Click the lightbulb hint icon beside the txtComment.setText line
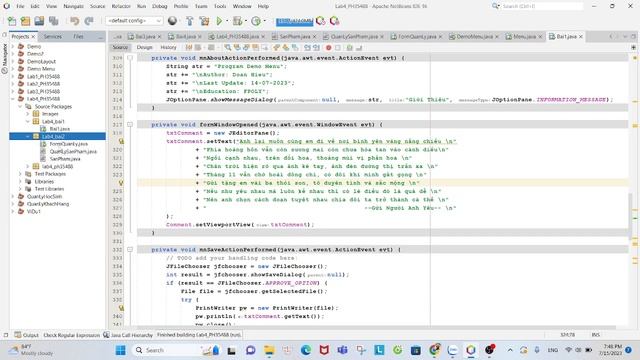 coord(121,141)
